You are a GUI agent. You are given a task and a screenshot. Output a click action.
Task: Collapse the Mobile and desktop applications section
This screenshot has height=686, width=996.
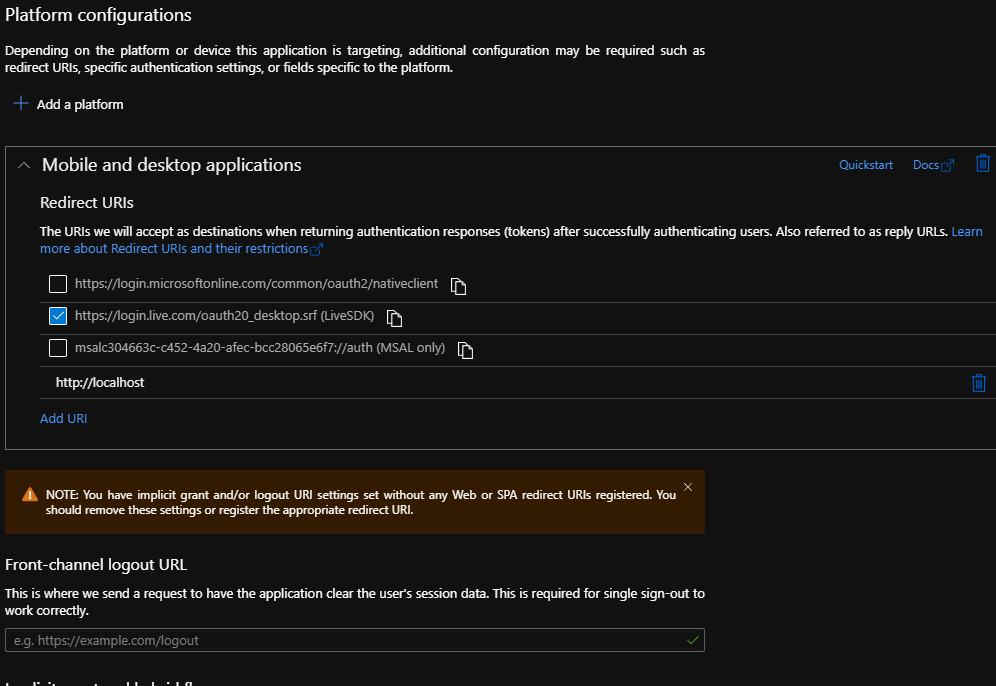point(25,165)
